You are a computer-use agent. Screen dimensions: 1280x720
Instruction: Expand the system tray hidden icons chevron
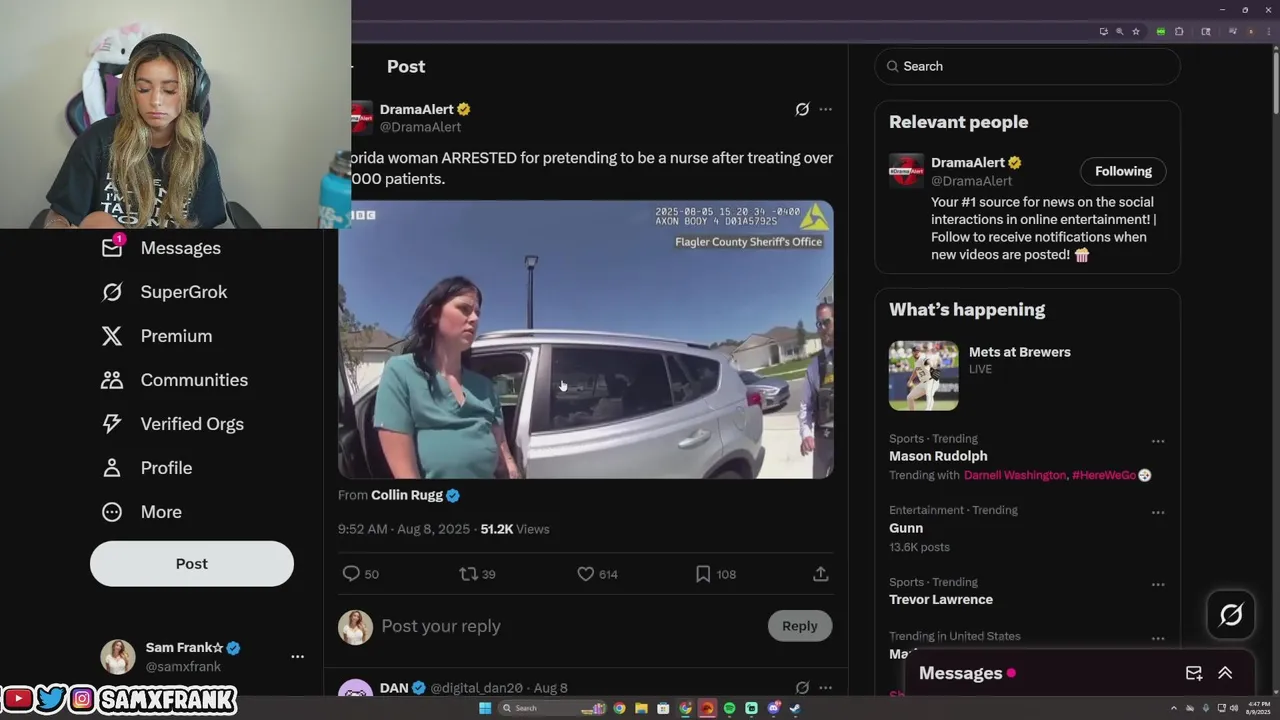(1174, 708)
